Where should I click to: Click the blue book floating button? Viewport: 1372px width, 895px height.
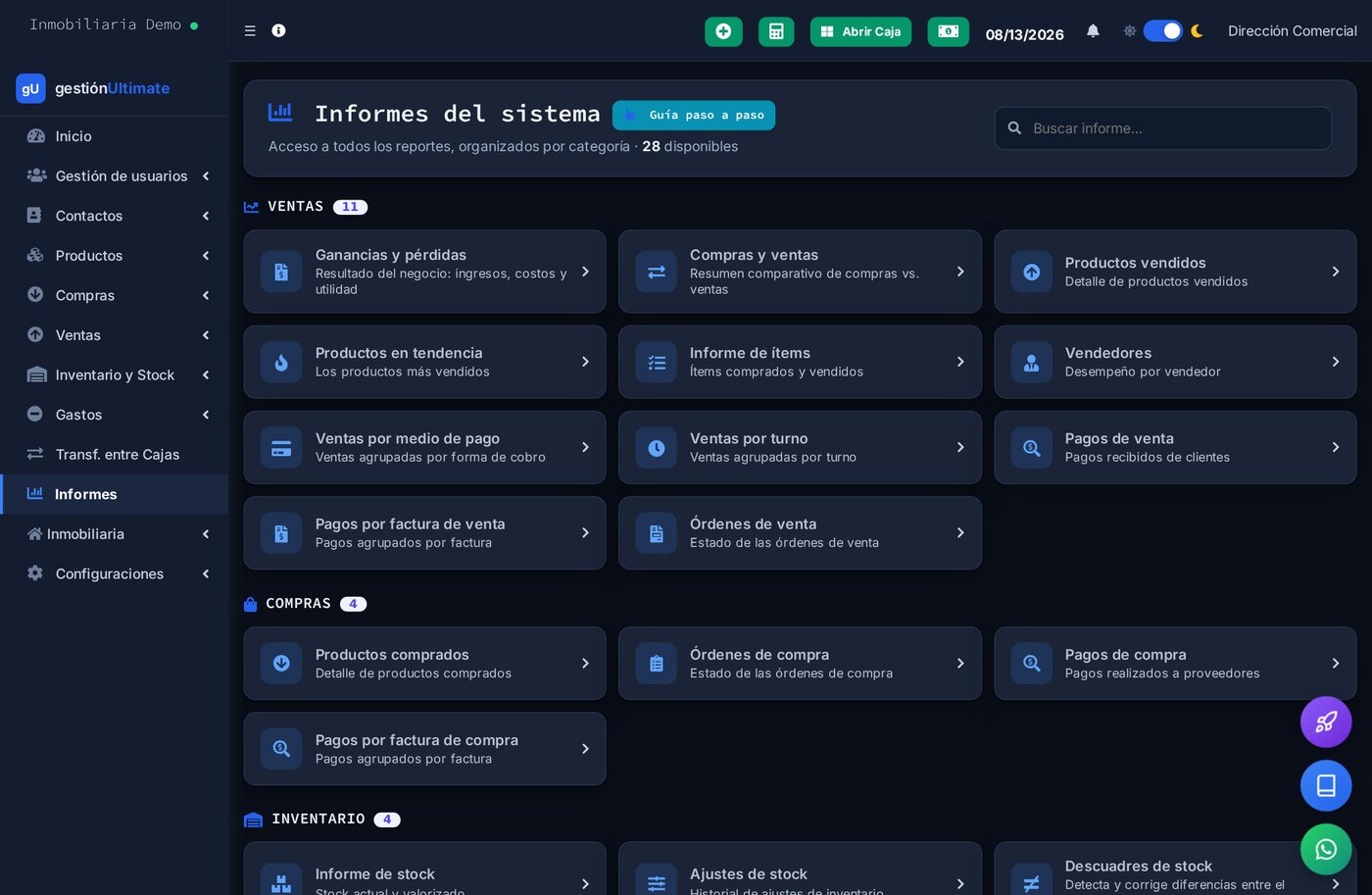pyautogui.click(x=1326, y=786)
